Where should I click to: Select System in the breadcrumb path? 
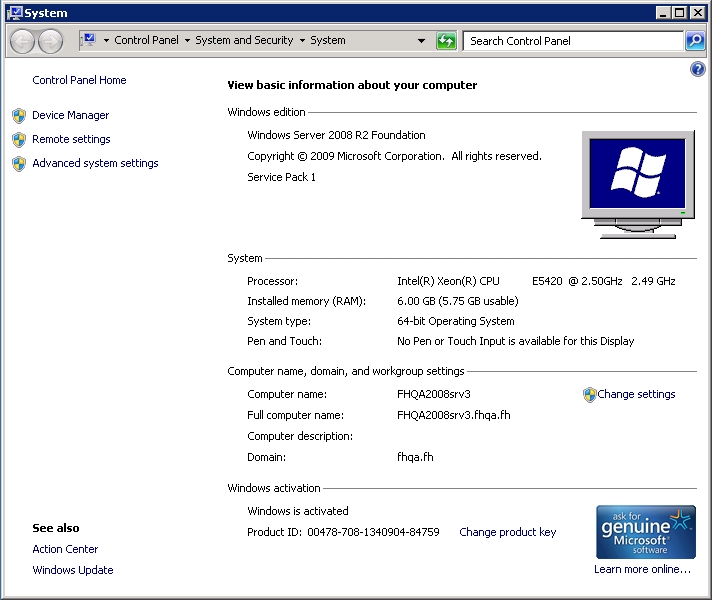328,40
